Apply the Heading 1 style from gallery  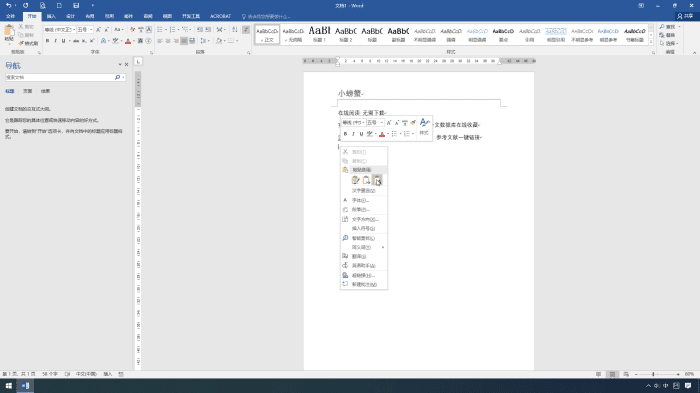pyautogui.click(x=320, y=33)
